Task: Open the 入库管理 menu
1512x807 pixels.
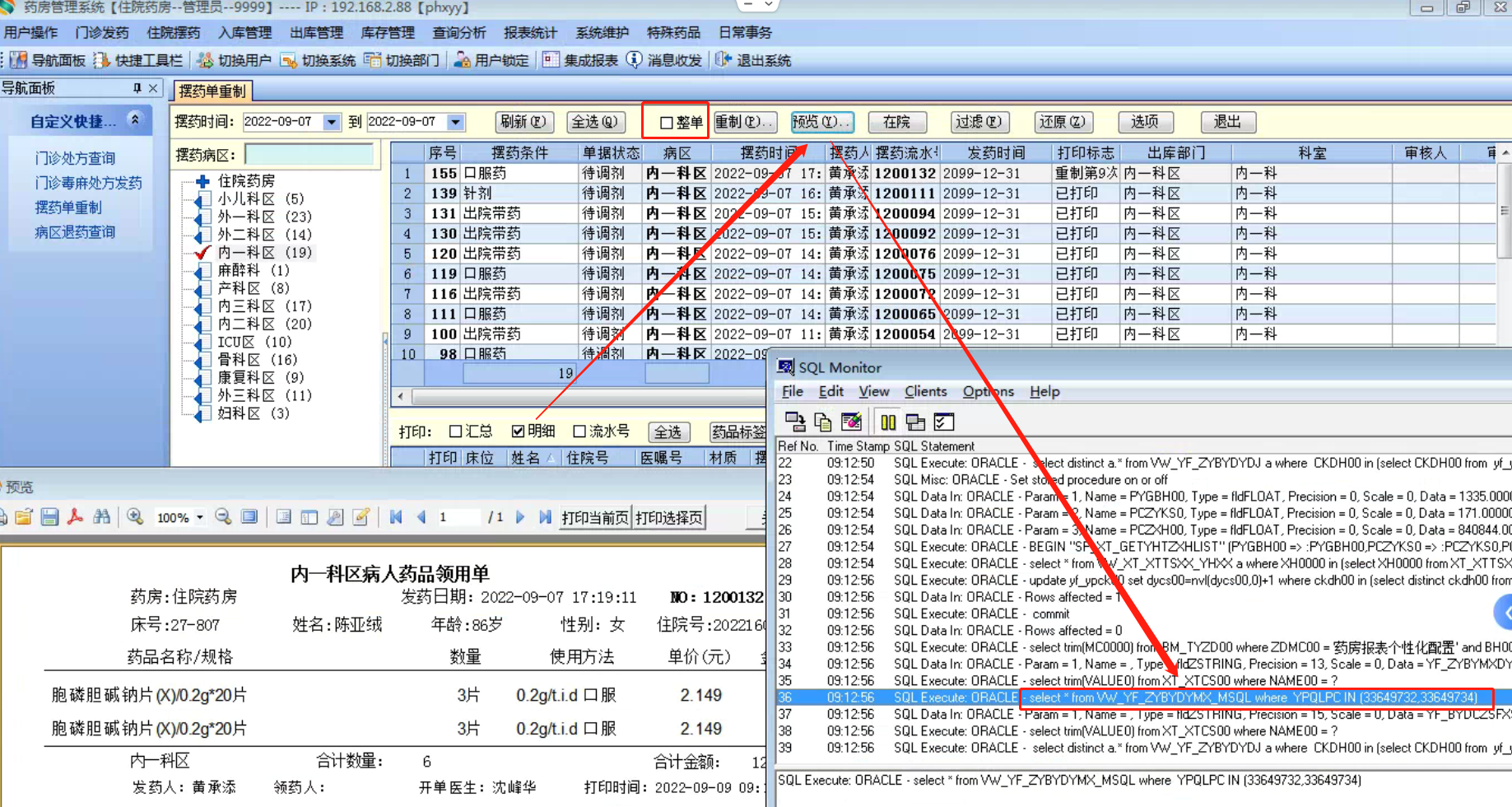Action: coord(244,33)
